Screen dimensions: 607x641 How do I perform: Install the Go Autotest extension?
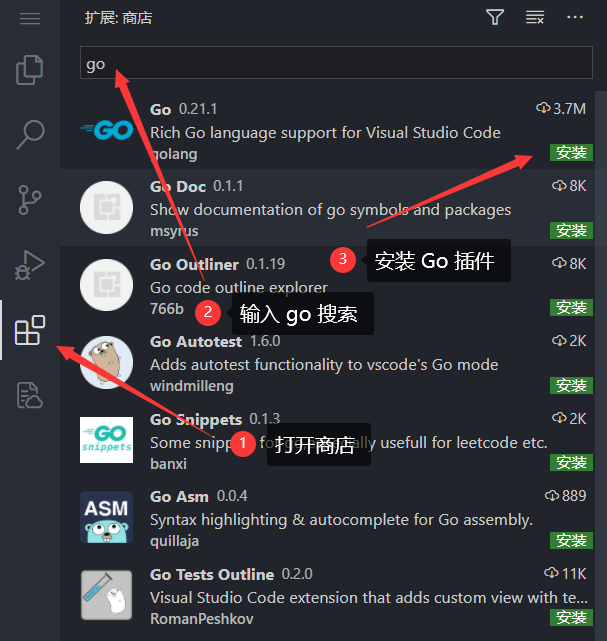(x=571, y=385)
